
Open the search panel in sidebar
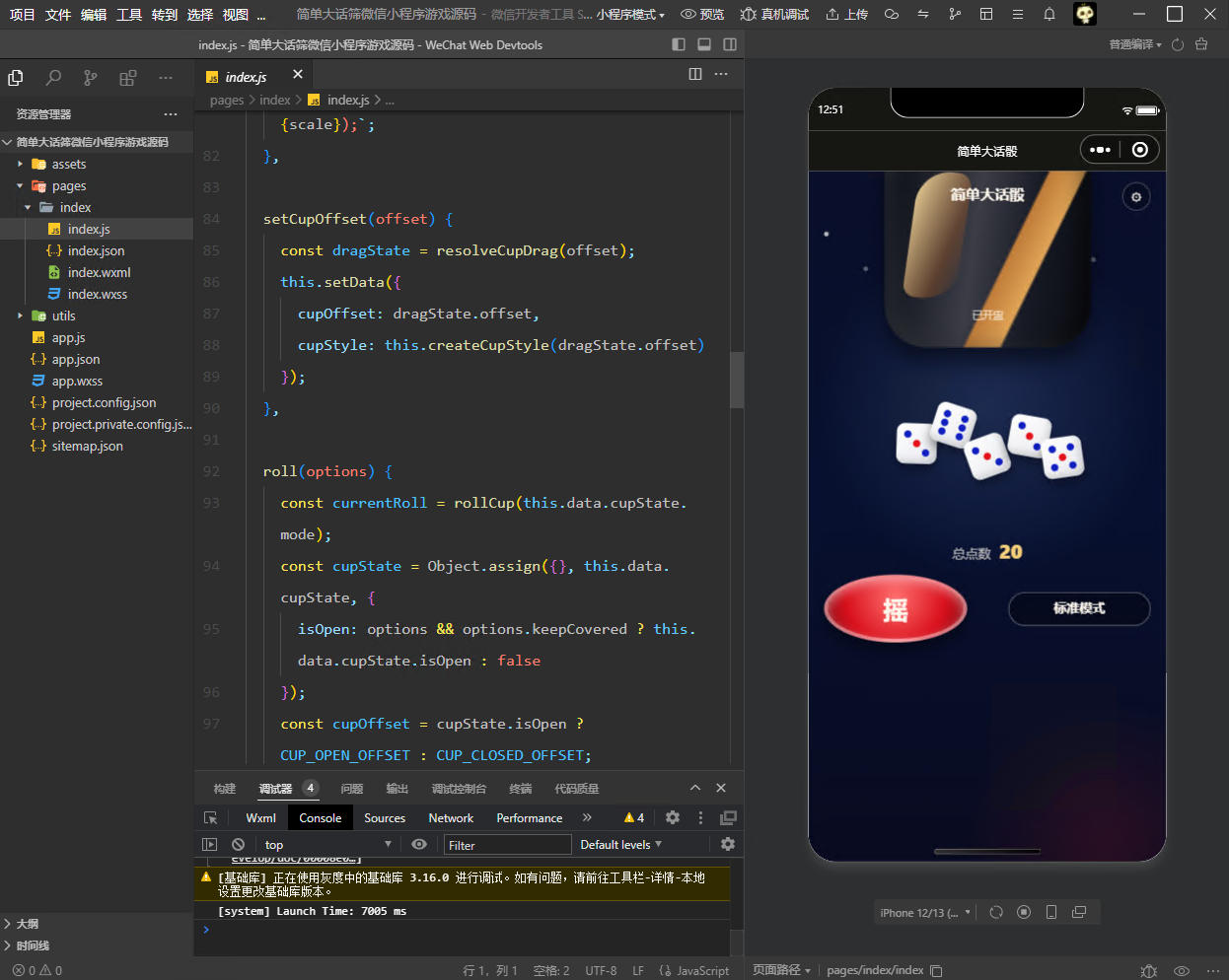click(53, 78)
